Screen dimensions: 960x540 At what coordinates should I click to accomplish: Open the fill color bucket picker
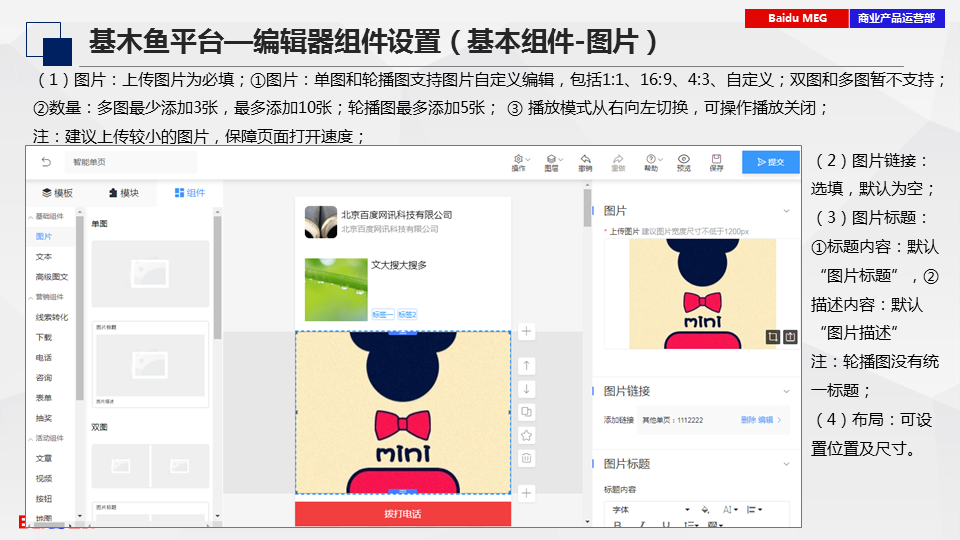[x=705, y=509]
